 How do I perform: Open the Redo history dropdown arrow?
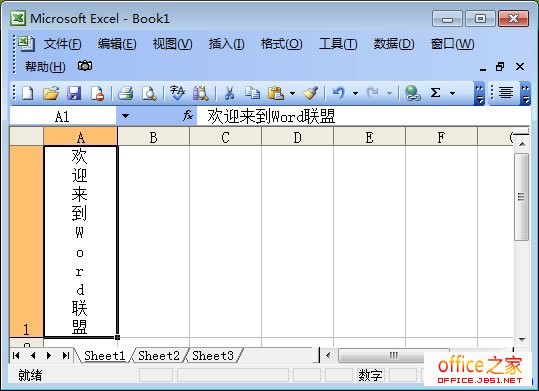(389, 93)
